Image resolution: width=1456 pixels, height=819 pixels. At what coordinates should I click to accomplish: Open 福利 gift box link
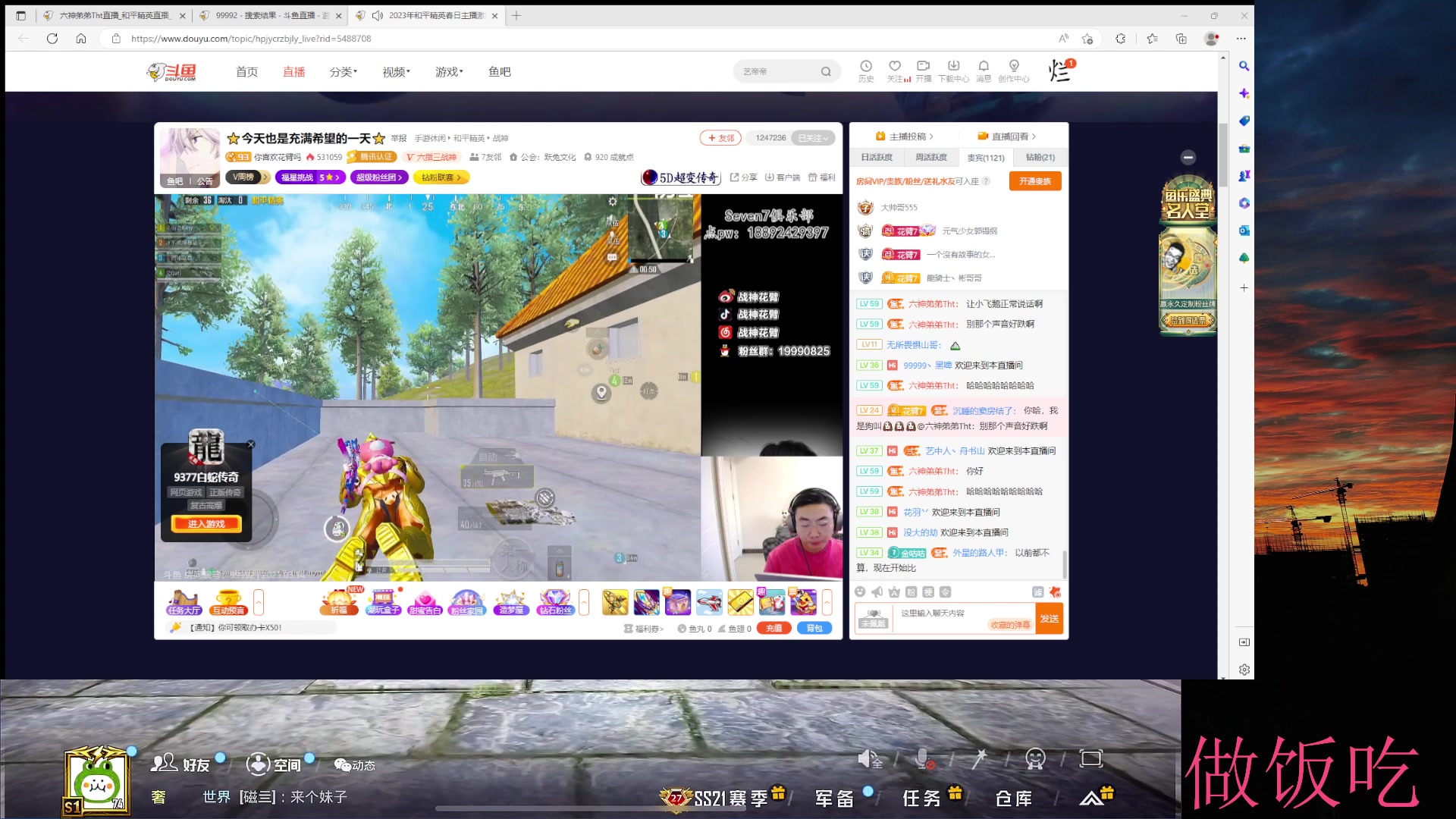[x=822, y=177]
